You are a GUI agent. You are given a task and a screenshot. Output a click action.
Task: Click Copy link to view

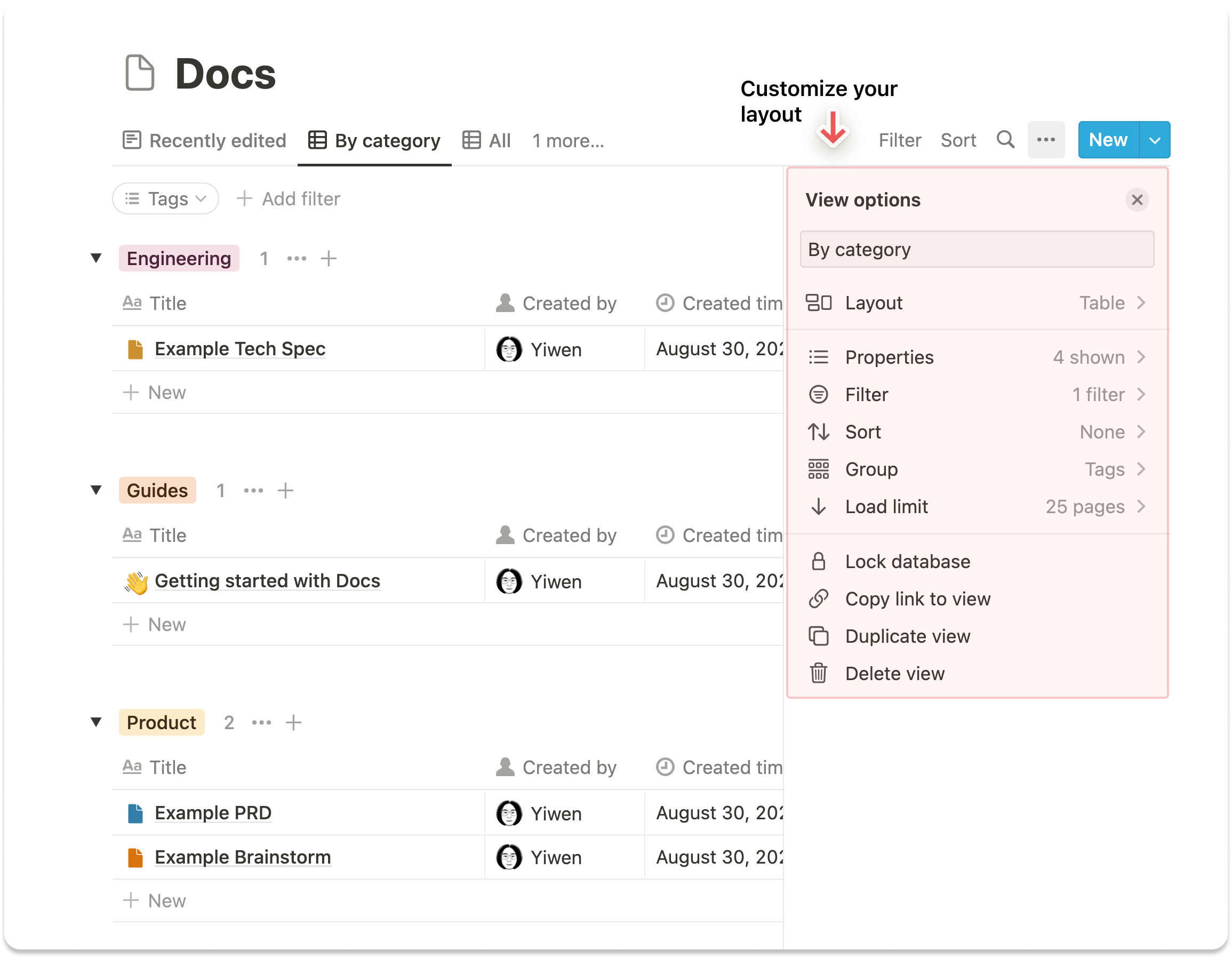point(917,598)
